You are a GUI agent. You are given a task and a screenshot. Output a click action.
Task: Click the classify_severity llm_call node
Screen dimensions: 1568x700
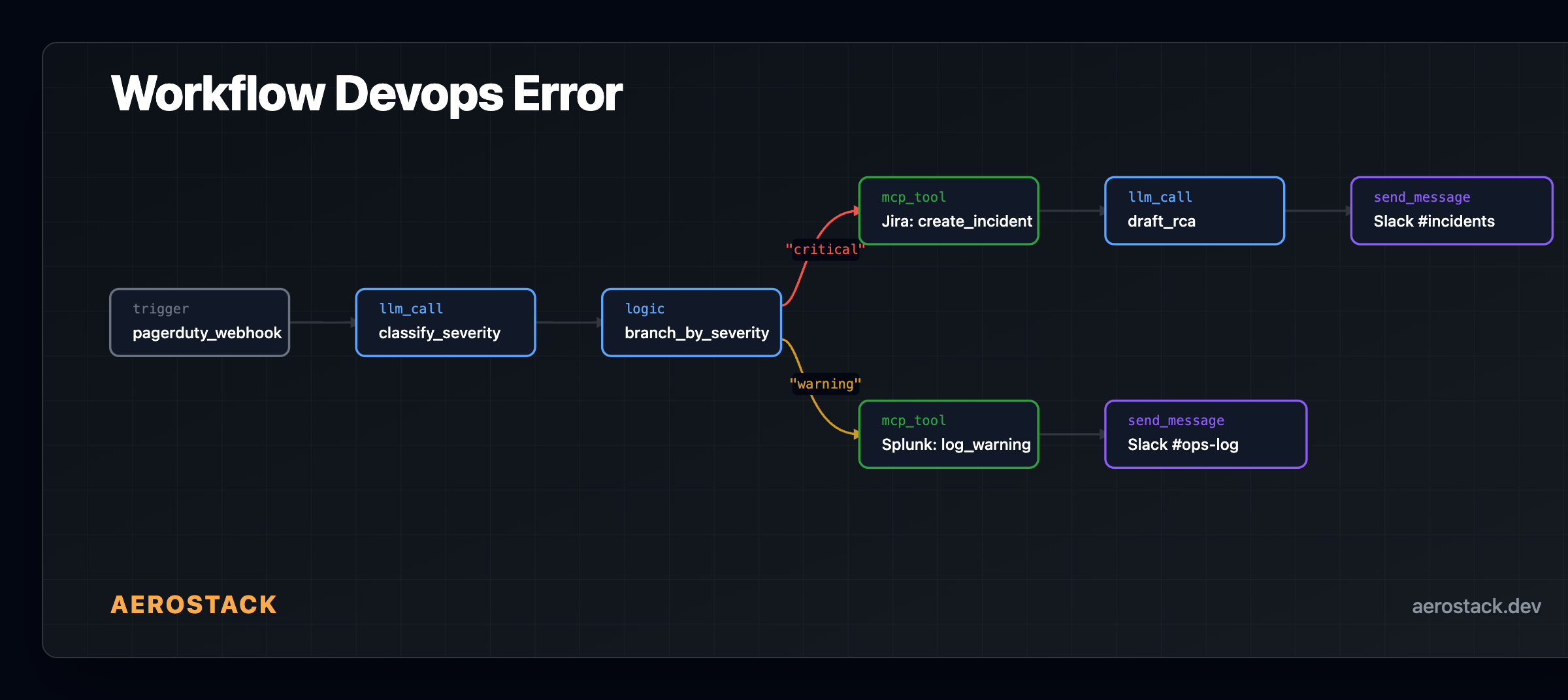(445, 323)
